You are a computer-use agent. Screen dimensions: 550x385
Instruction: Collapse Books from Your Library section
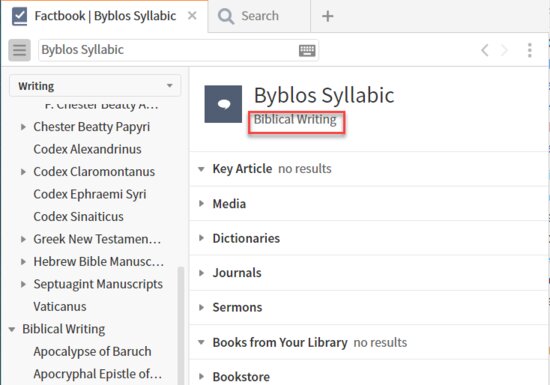201,342
